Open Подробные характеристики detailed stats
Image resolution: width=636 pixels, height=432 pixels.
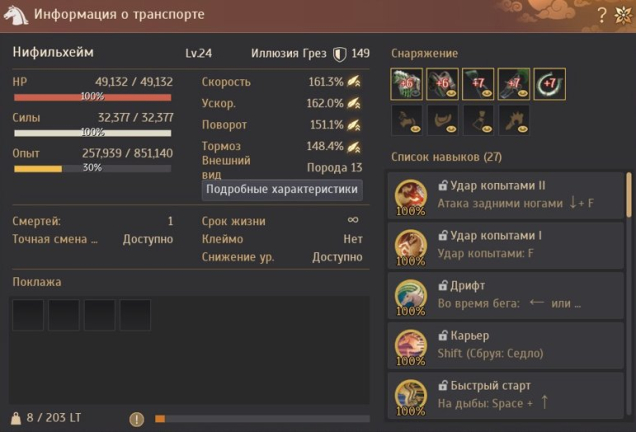(x=282, y=189)
